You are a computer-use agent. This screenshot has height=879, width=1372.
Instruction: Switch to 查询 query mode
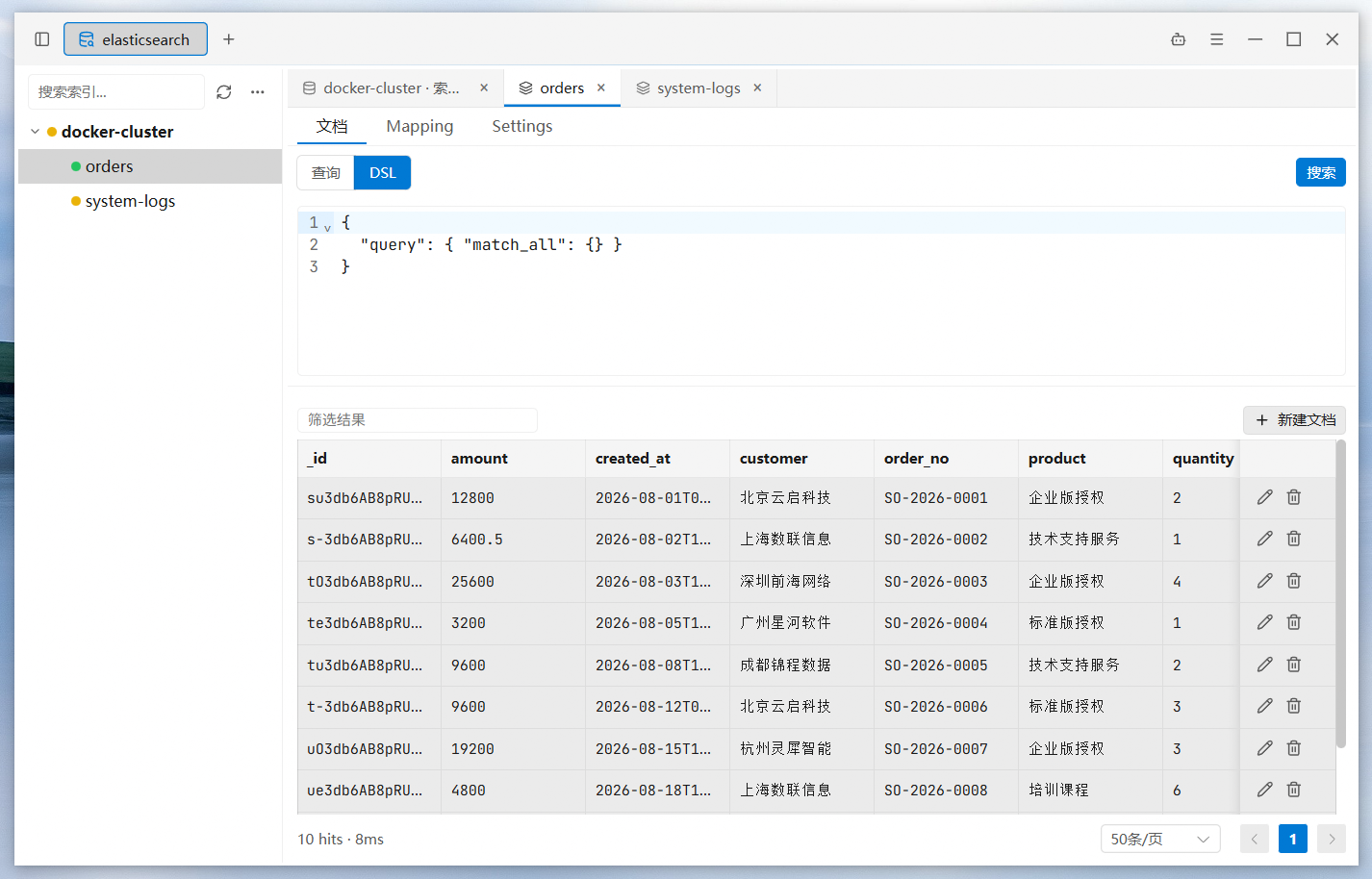[x=326, y=173]
